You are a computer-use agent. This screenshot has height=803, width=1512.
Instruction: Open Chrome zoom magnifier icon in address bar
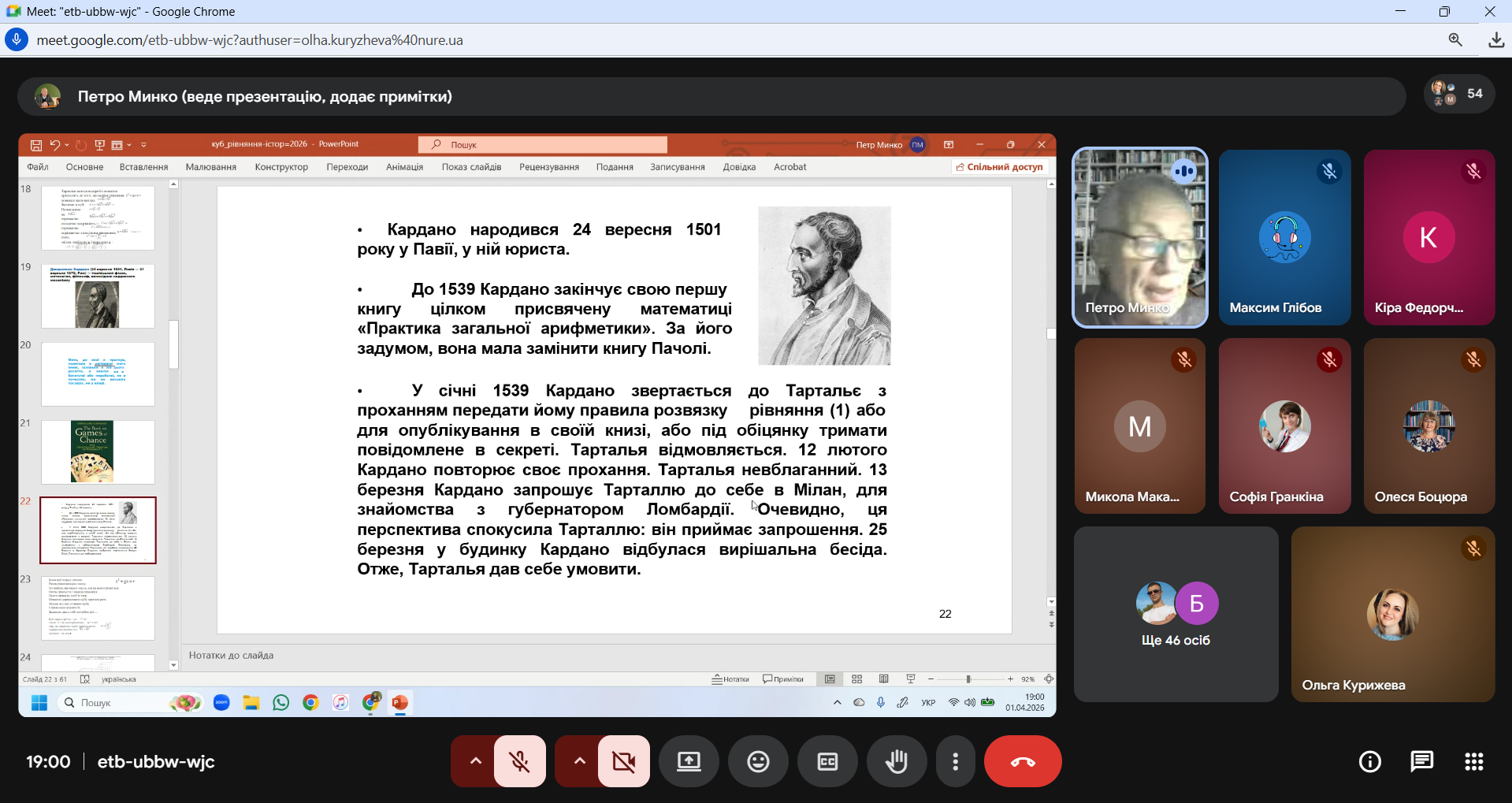tap(1454, 40)
